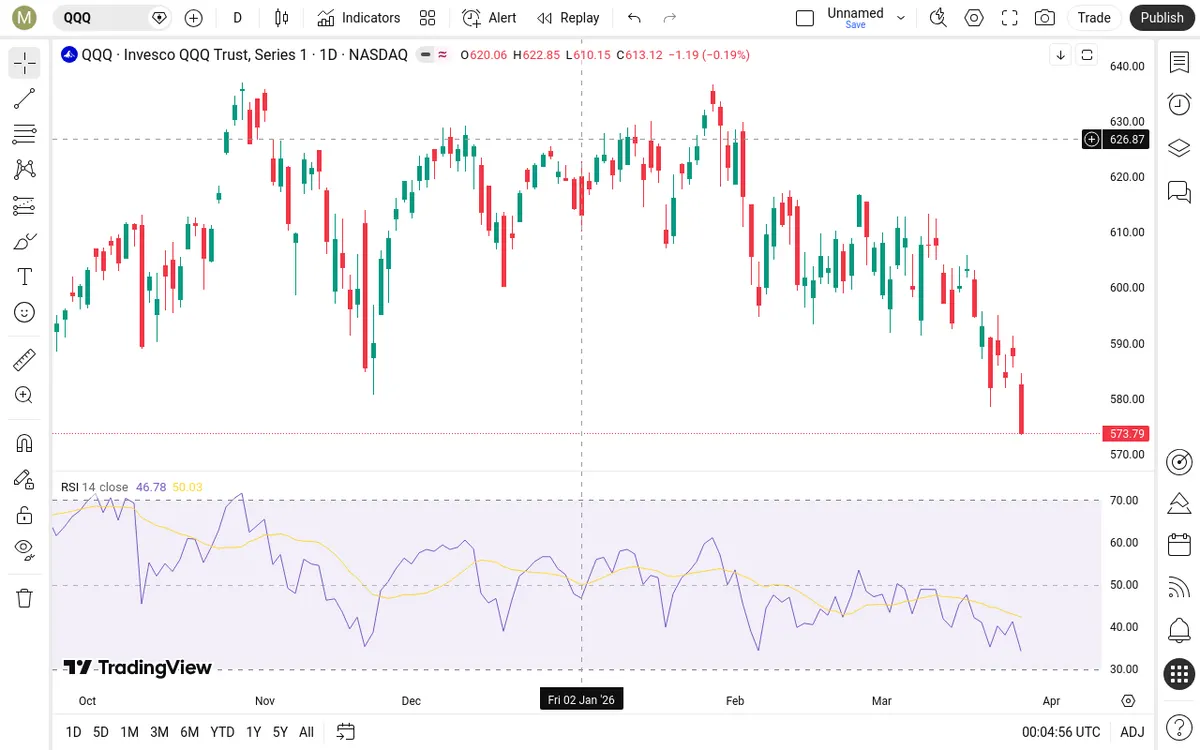Select the YTD time range

click(222, 732)
